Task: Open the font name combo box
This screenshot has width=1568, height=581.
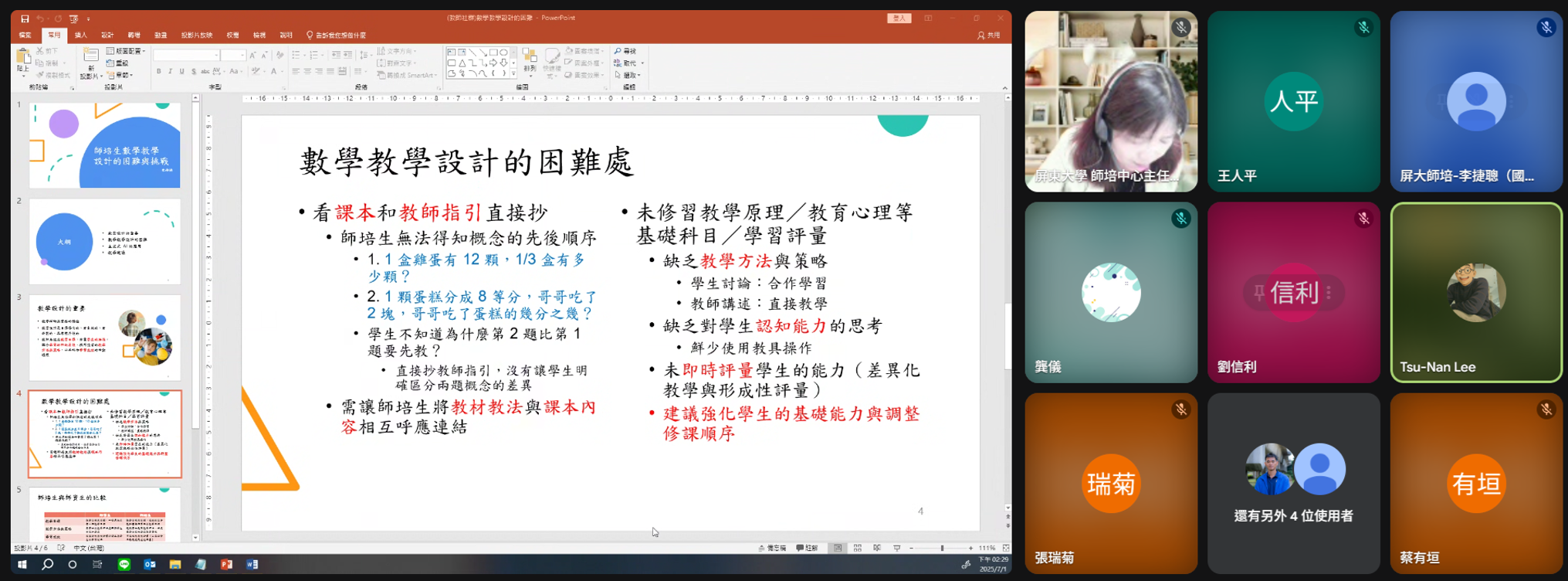Action: pos(185,55)
